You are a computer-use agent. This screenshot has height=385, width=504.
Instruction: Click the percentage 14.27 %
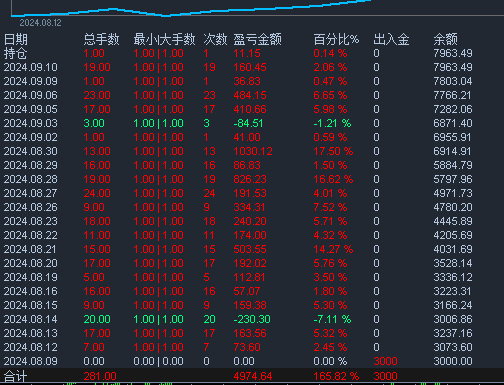[333, 249]
